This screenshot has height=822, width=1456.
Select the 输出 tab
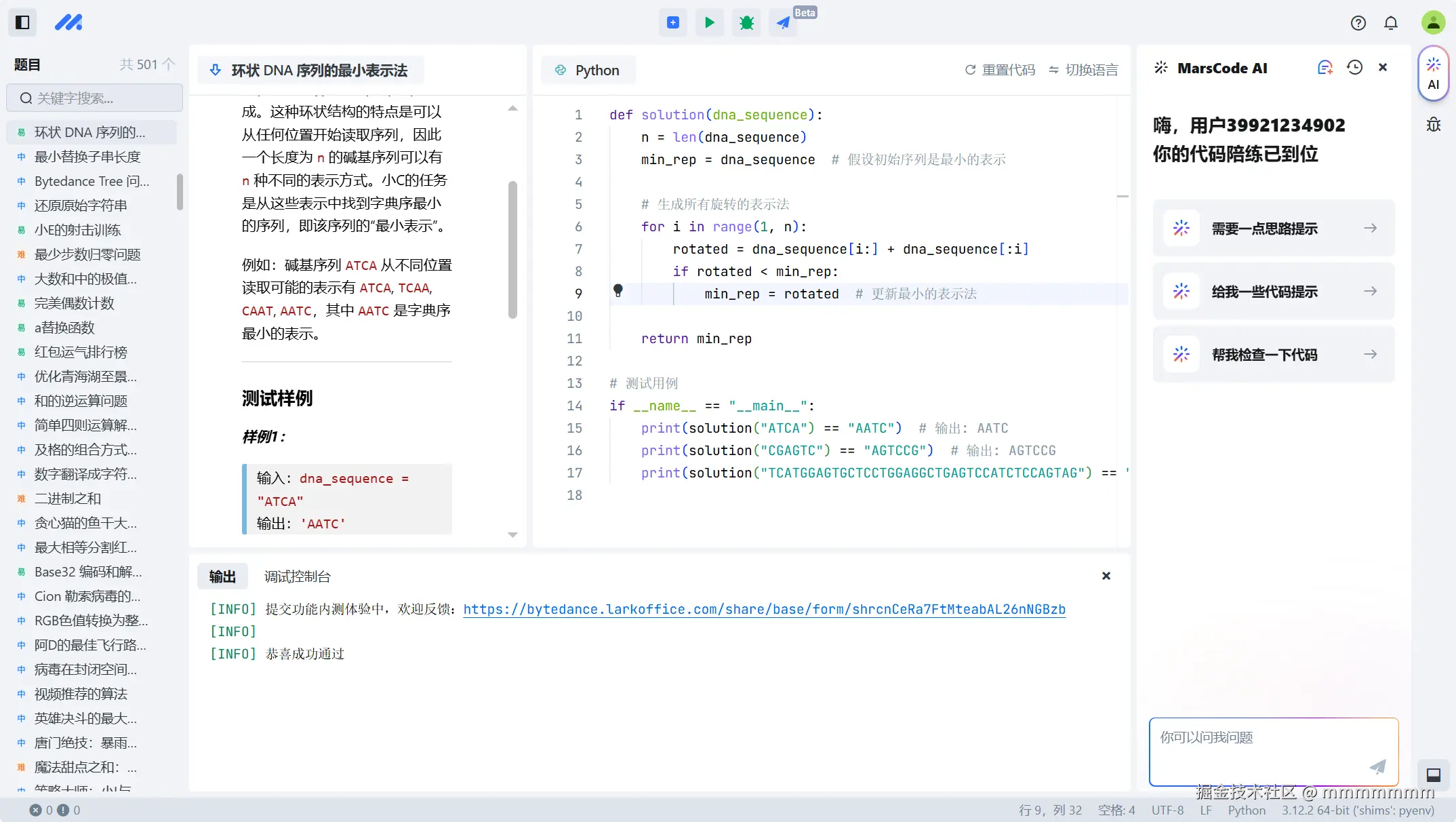[x=222, y=576]
